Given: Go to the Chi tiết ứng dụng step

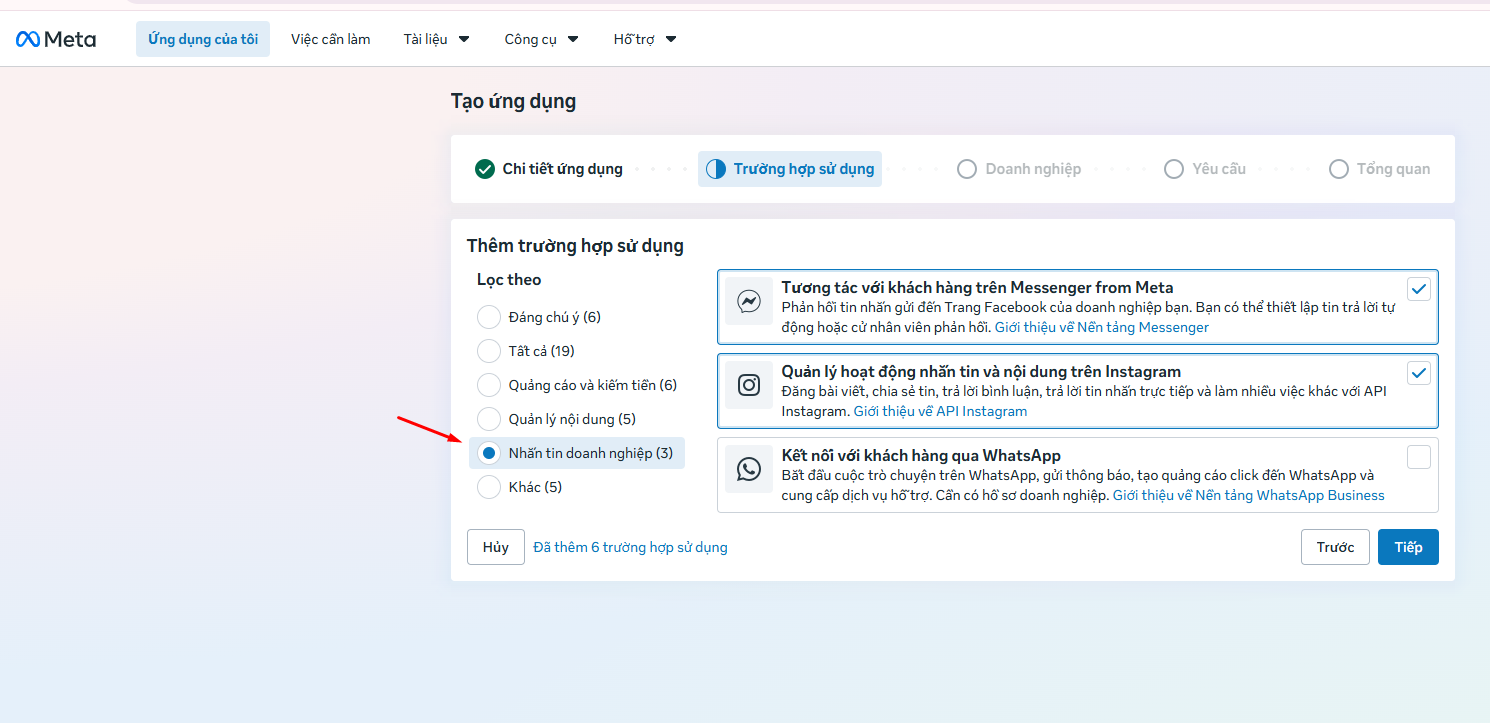Looking at the screenshot, I should click(549, 169).
